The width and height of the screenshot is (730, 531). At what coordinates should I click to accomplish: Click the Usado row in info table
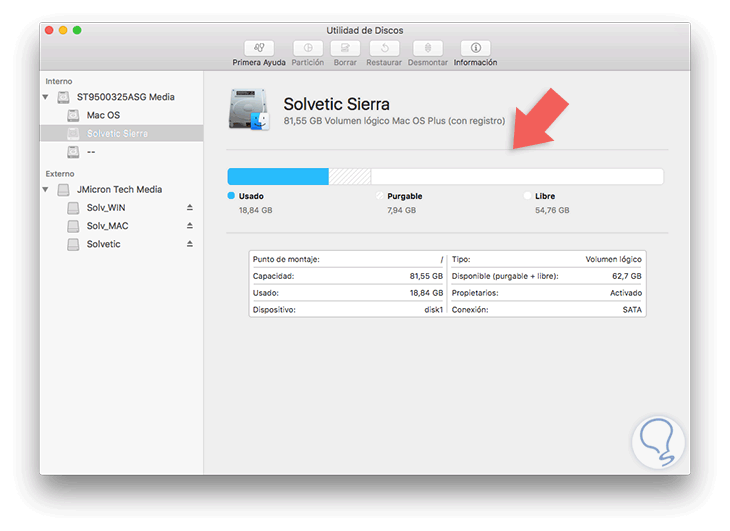point(348,293)
